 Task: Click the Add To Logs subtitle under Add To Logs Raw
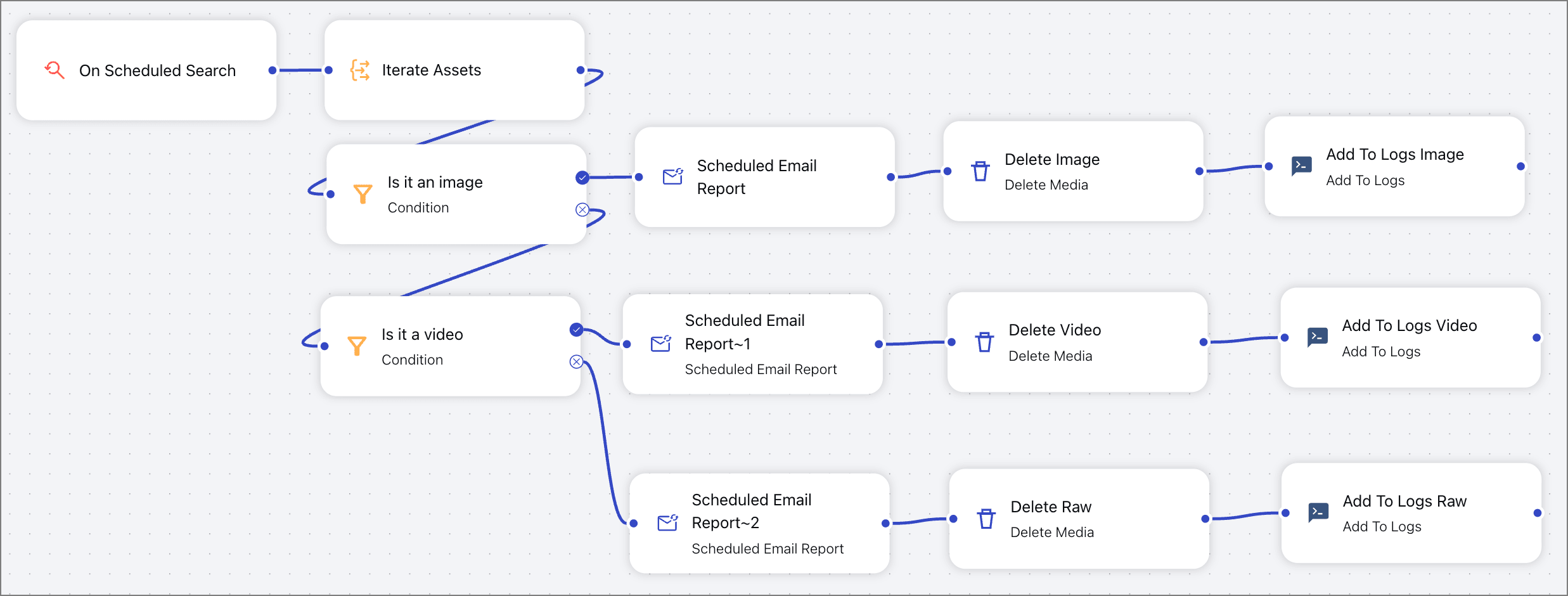click(1382, 527)
